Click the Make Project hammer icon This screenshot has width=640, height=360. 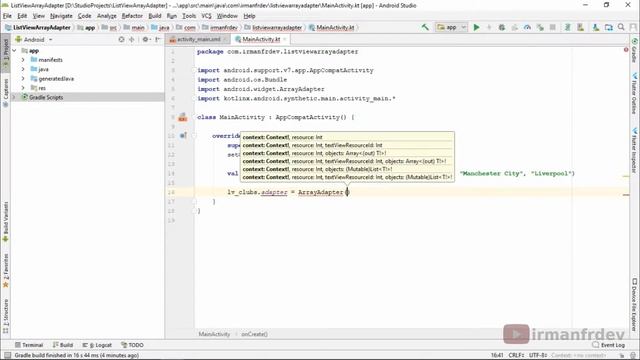[425, 27]
